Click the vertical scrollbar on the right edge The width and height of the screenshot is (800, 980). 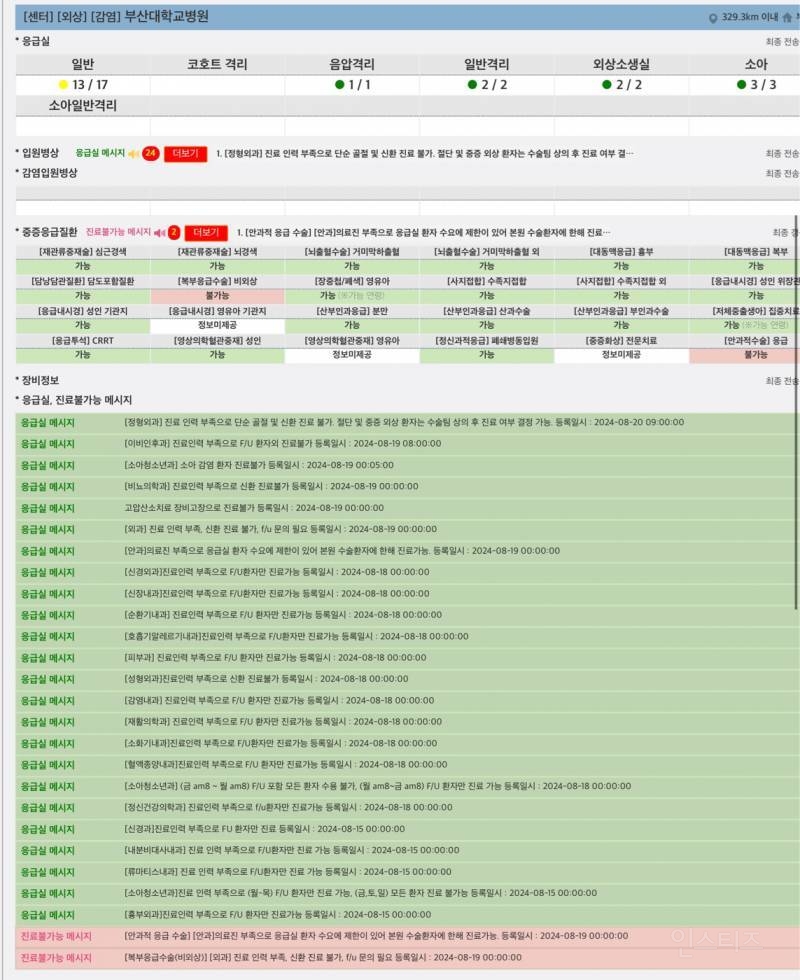(796, 412)
